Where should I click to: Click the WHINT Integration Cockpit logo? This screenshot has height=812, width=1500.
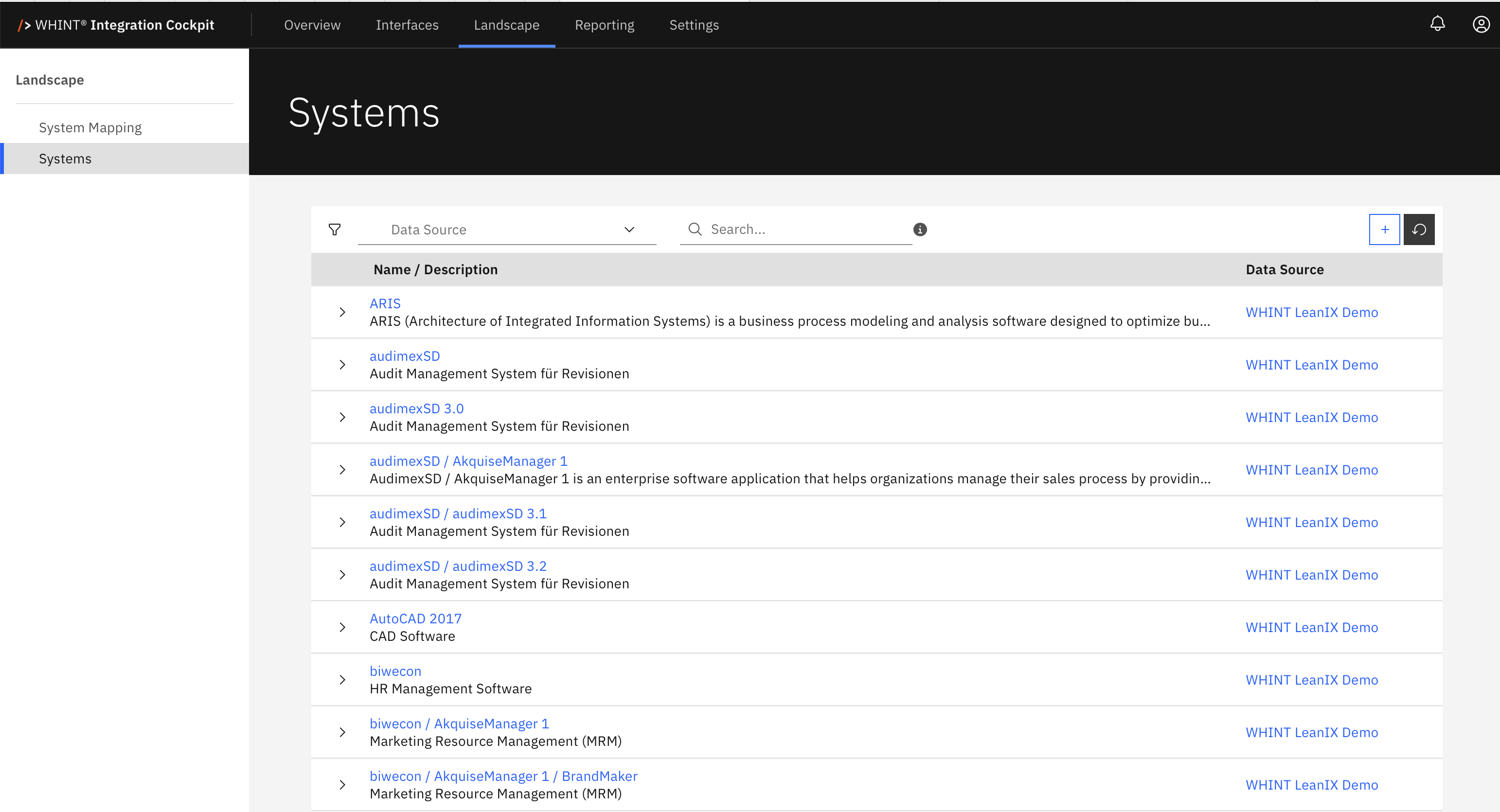(116, 24)
